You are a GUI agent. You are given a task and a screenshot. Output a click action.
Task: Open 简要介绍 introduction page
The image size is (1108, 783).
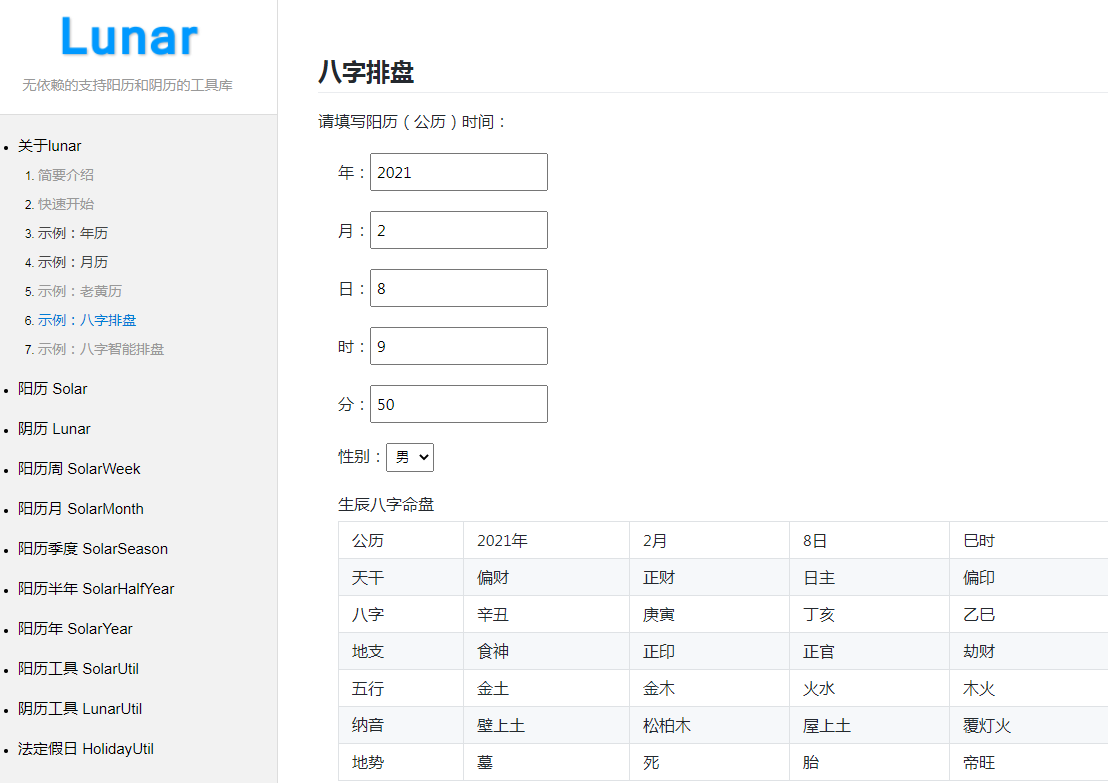point(66,175)
